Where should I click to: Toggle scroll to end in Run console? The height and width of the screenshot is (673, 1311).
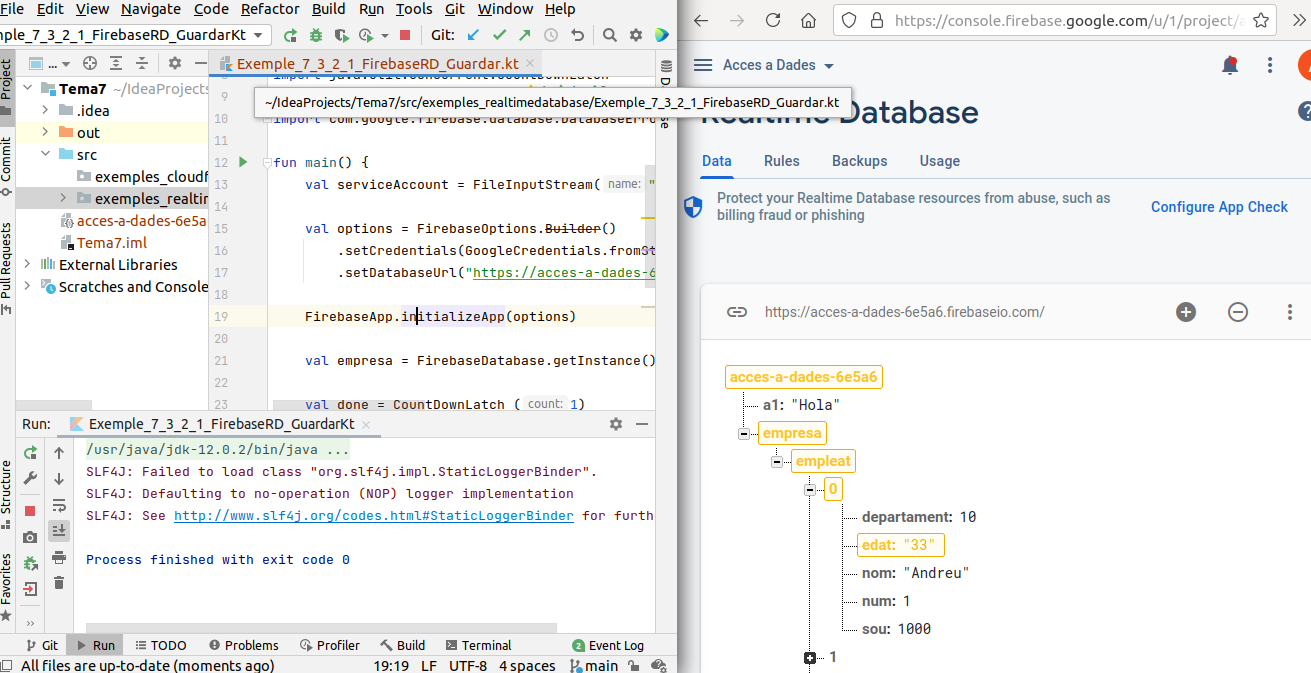tap(59, 531)
